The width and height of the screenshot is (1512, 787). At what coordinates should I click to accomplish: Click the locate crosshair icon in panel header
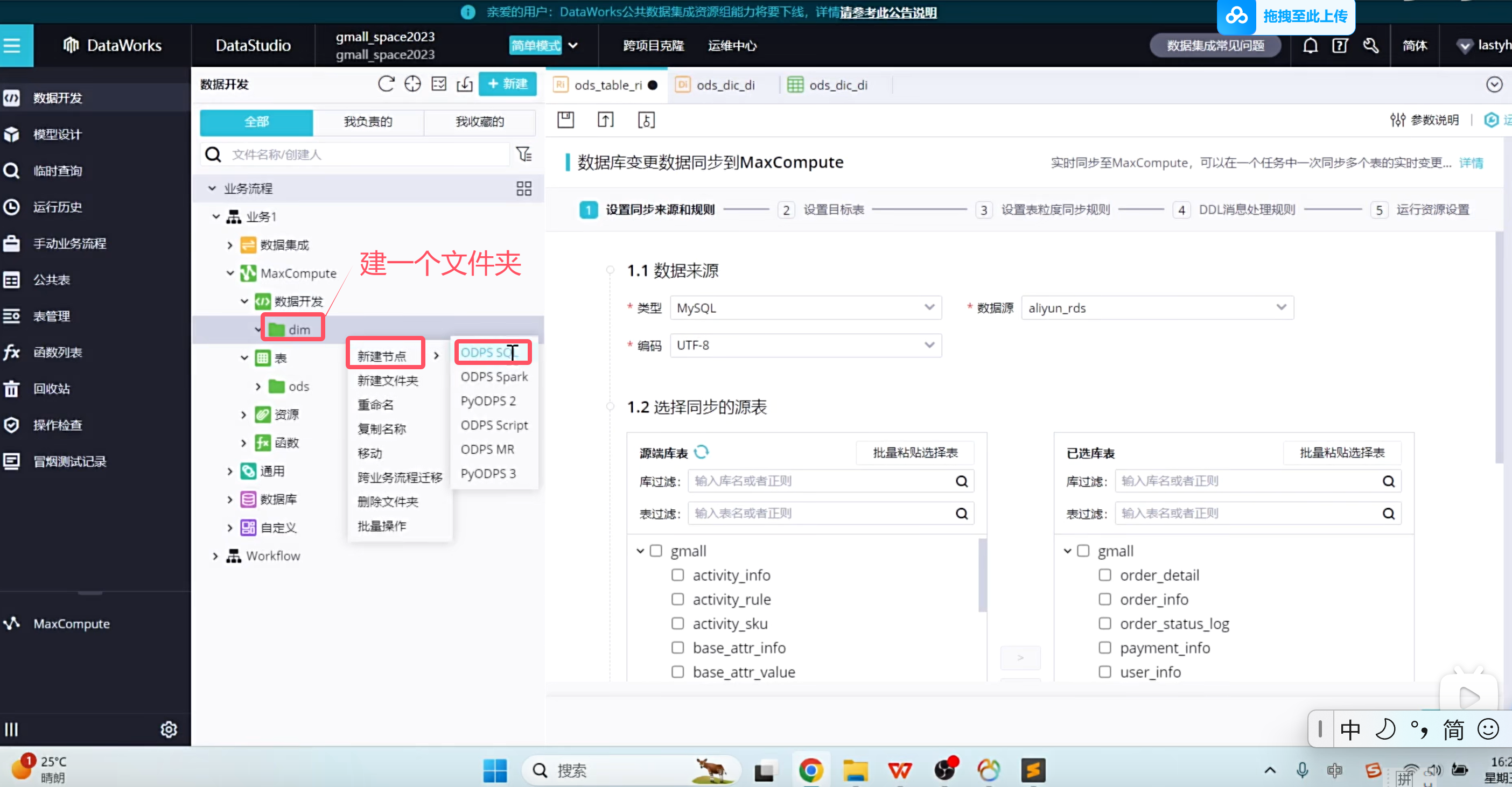tap(412, 84)
